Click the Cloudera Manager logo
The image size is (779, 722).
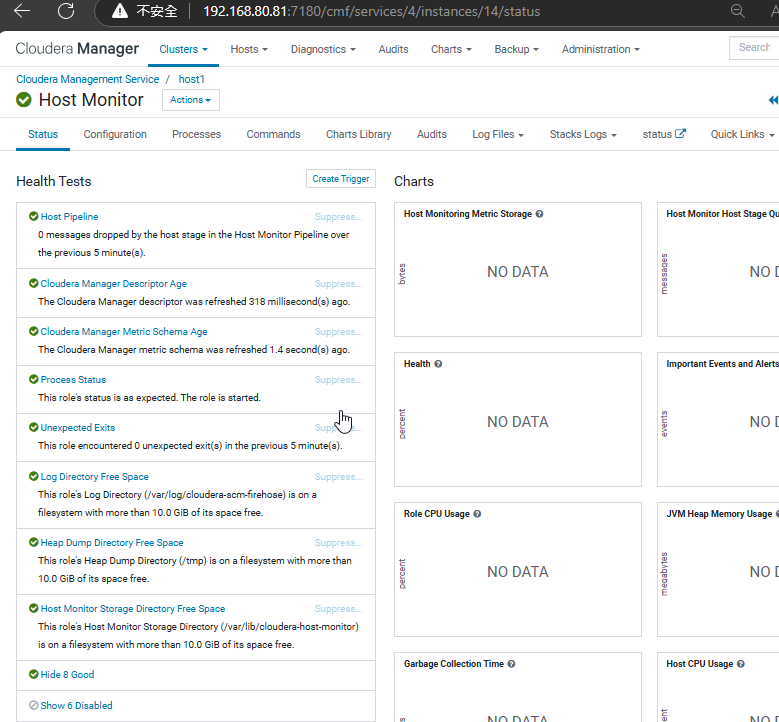pyautogui.click(x=77, y=49)
